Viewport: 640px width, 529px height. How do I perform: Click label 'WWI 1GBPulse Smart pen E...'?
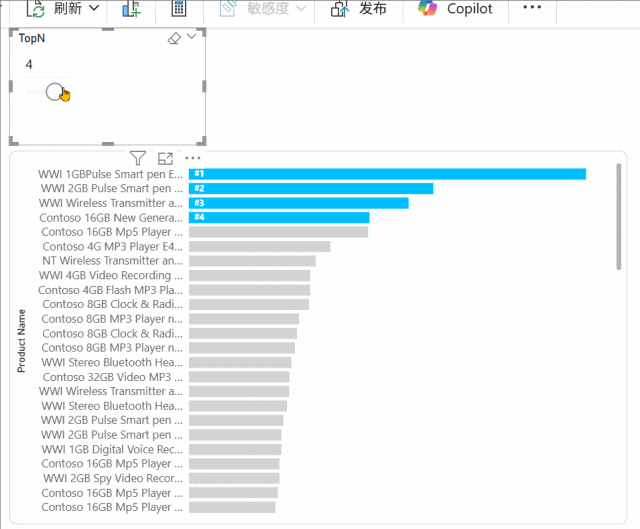tap(110, 174)
